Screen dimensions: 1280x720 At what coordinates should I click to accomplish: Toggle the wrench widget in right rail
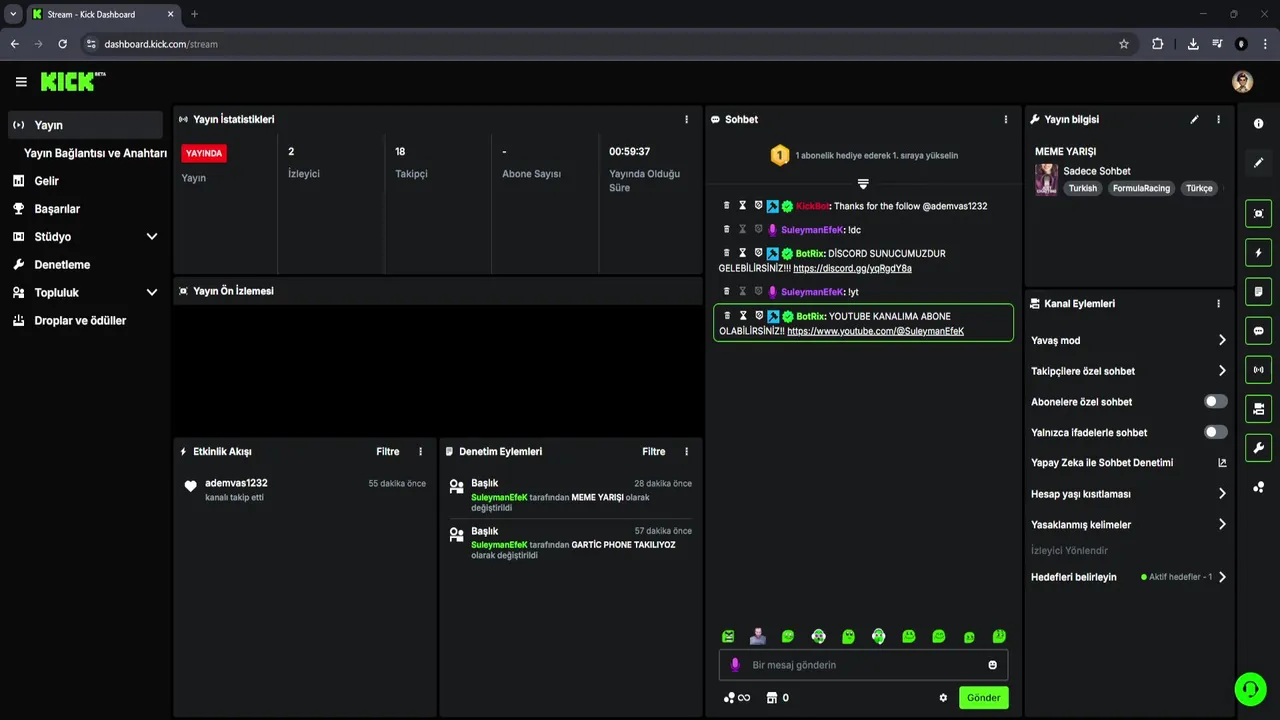tap(1258, 448)
